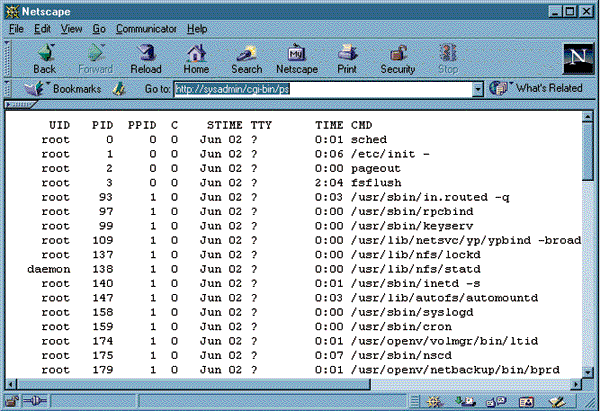Click the page location proxy icon

[120, 89]
